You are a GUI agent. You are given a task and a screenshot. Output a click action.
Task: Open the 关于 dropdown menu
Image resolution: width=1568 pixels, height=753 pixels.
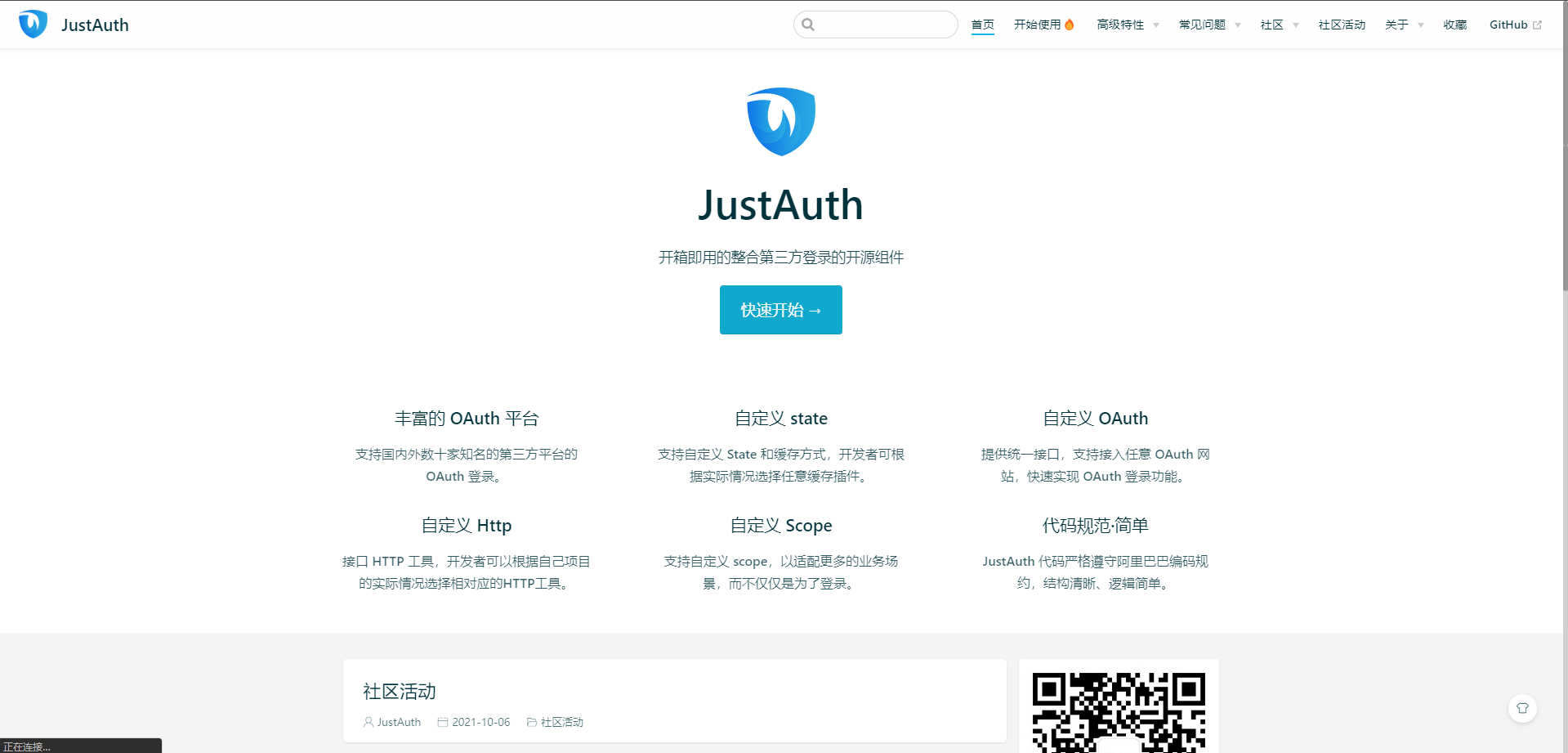(1396, 25)
